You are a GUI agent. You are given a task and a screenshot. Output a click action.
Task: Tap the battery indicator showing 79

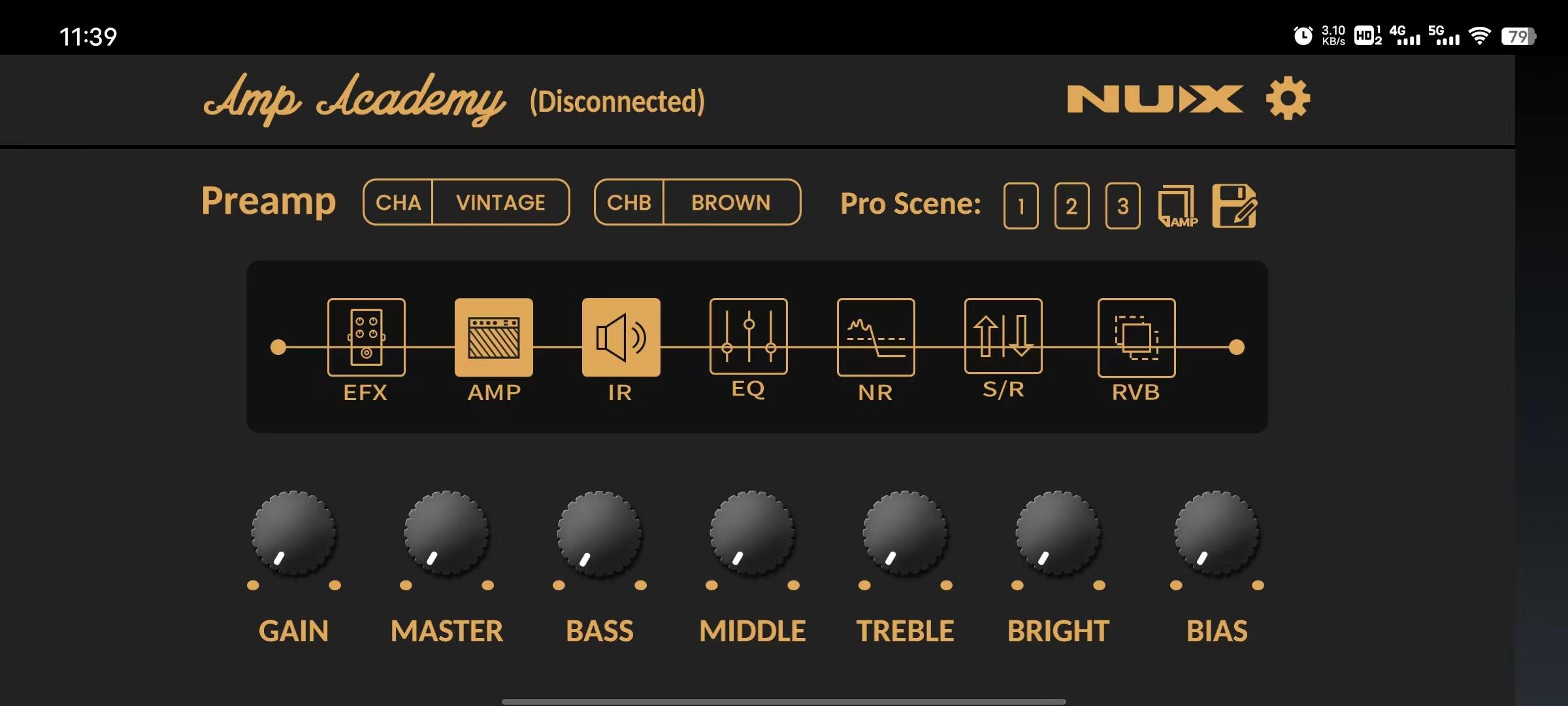click(1518, 36)
